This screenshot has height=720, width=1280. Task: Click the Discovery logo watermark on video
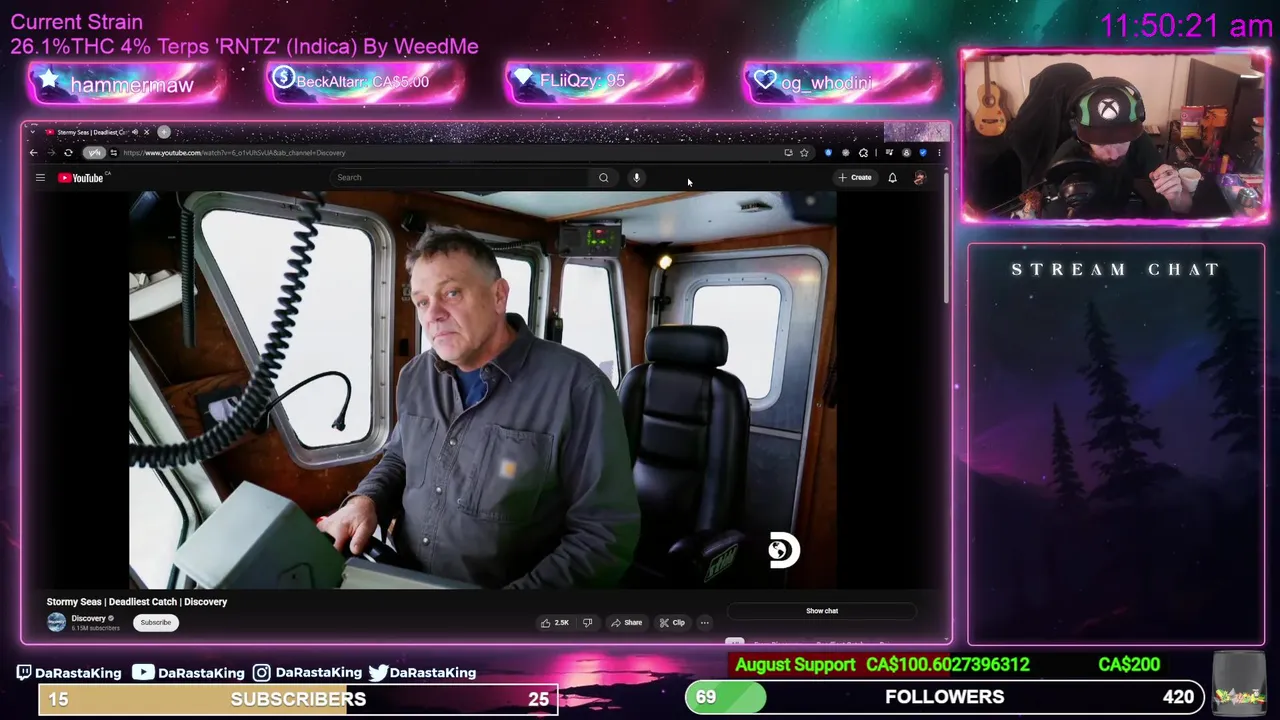click(x=784, y=551)
